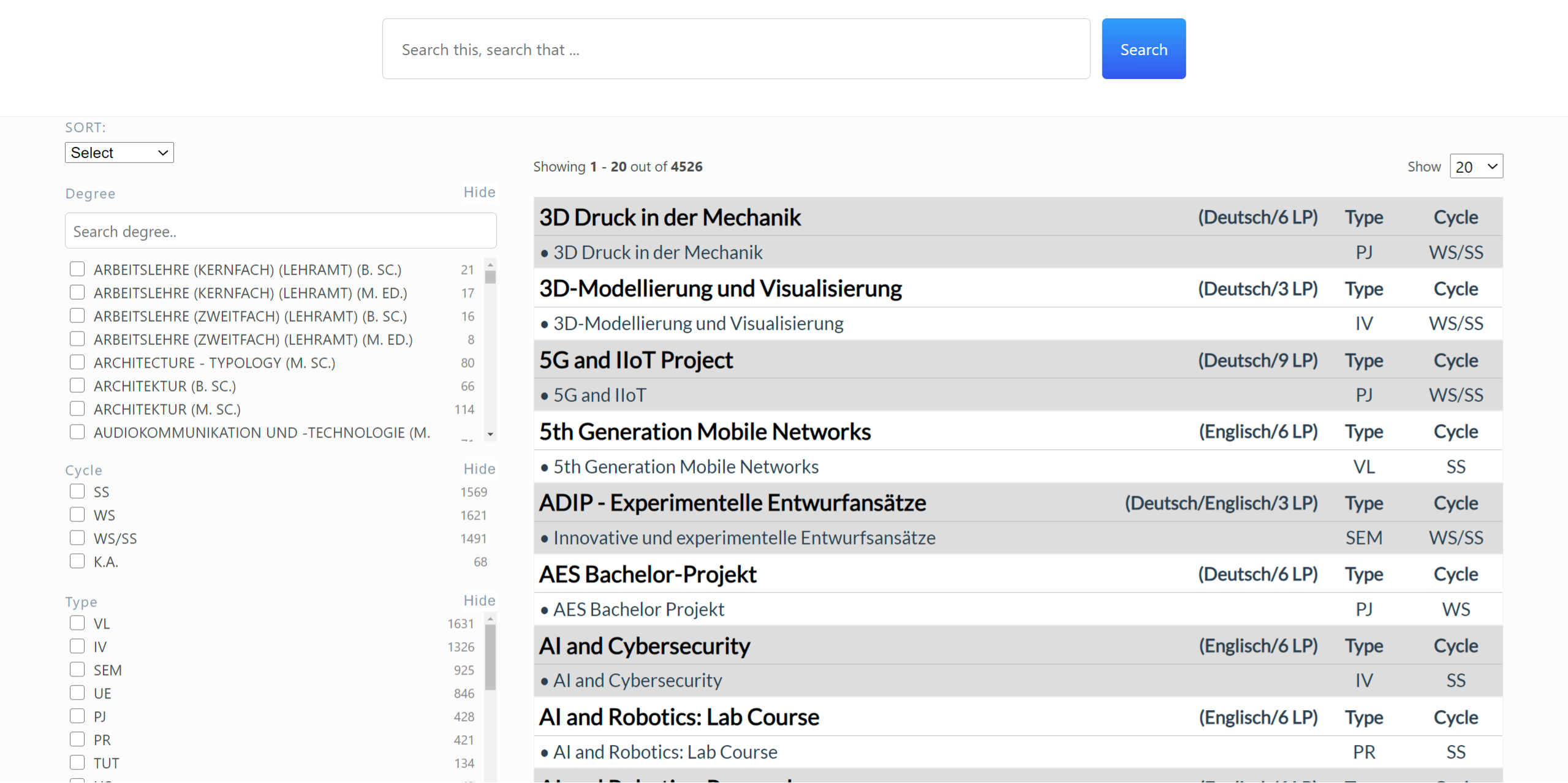Enable ARCHITECTURE - TYPOLOGY (M. SC.) filter
The width and height of the screenshot is (1568, 783).
77,363
